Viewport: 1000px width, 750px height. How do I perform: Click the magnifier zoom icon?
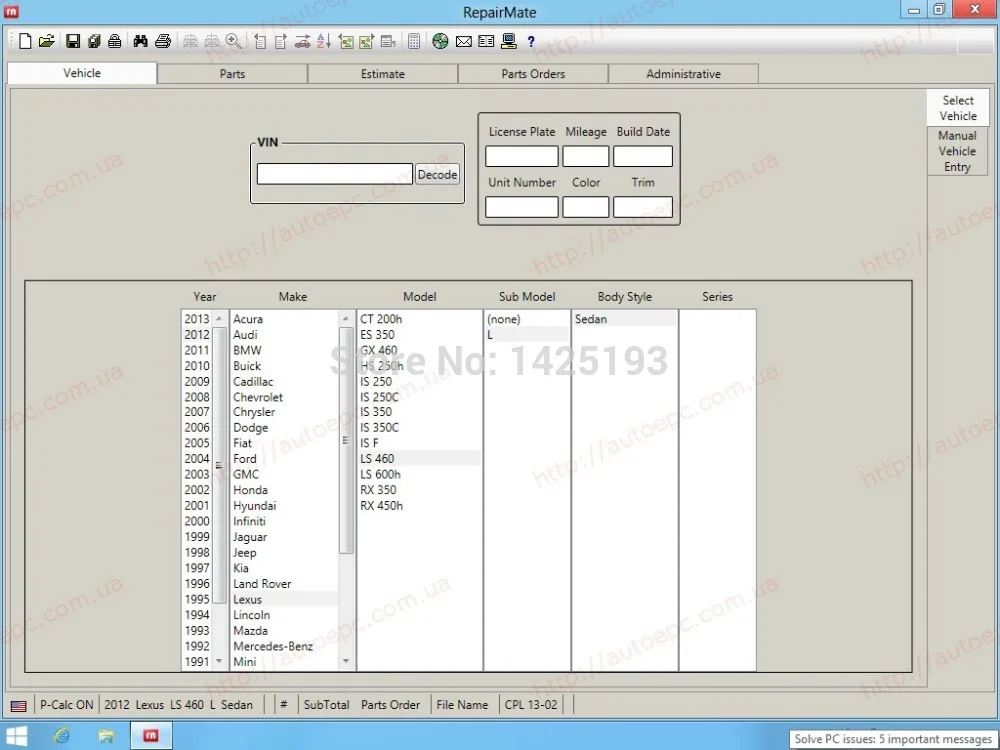coord(233,41)
